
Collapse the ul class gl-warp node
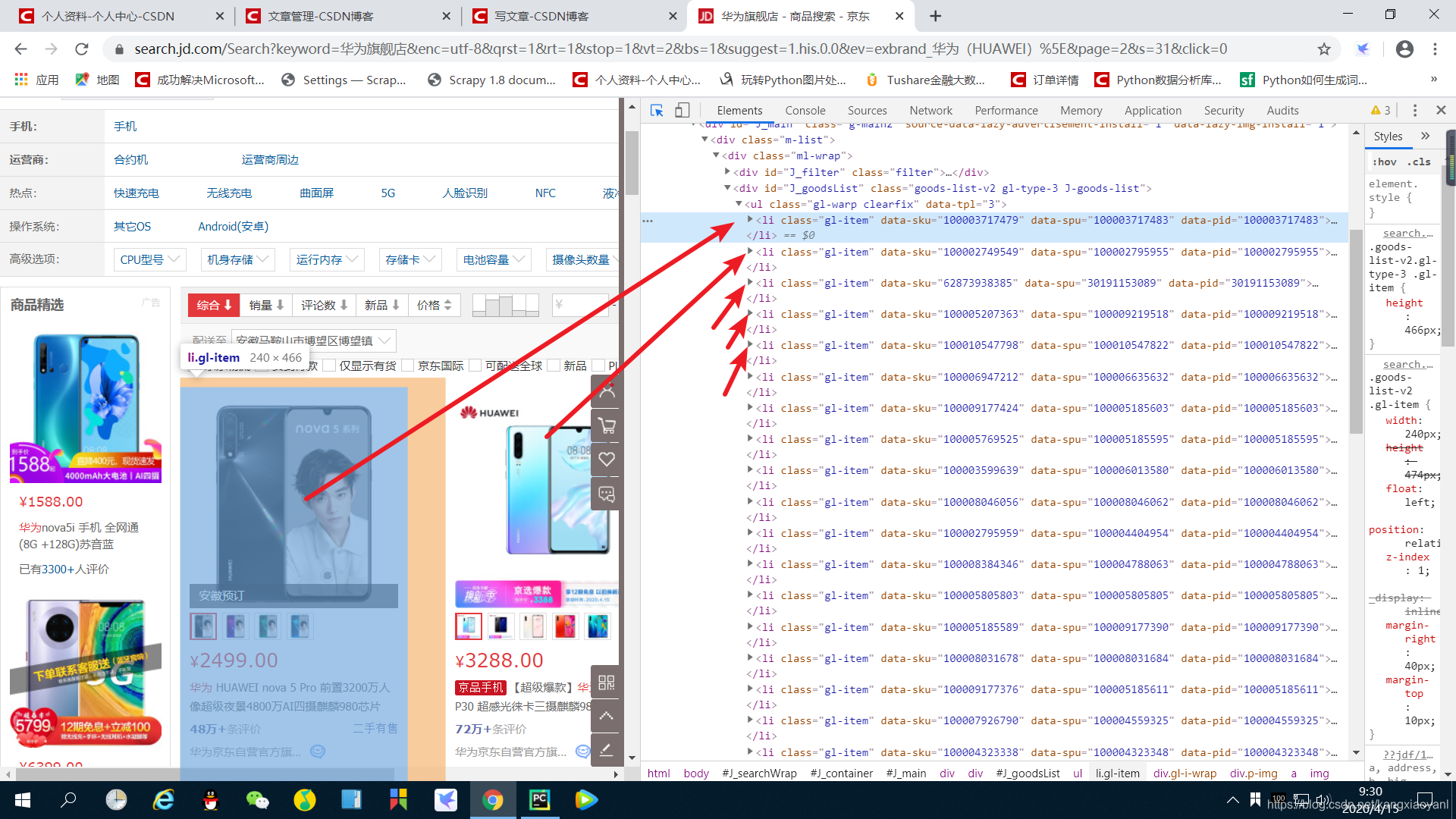point(739,204)
